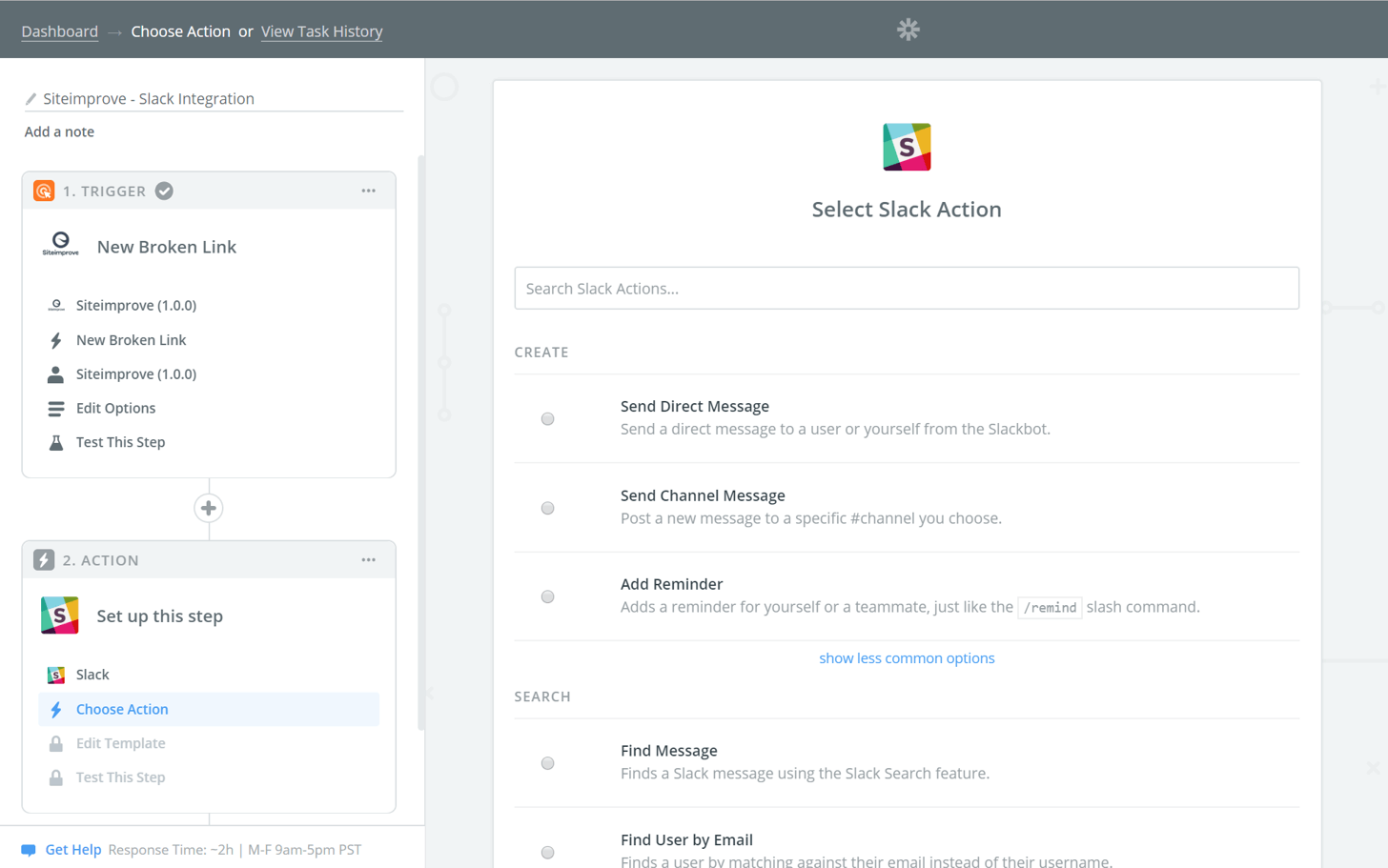
Task: Select the Find Message radio button
Action: tap(547, 763)
